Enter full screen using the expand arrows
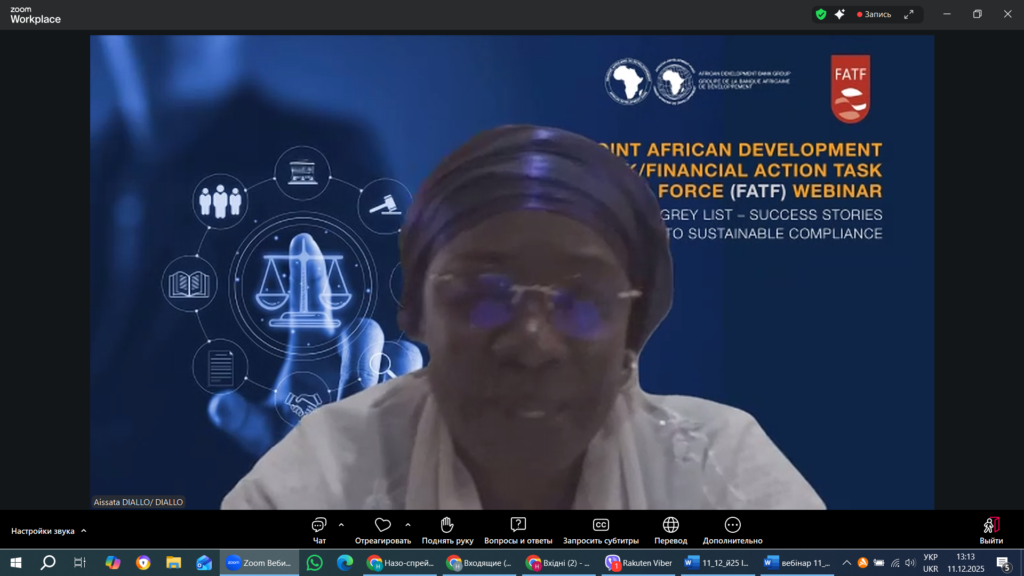This screenshot has height=576, width=1024. pyautogui.click(x=909, y=14)
